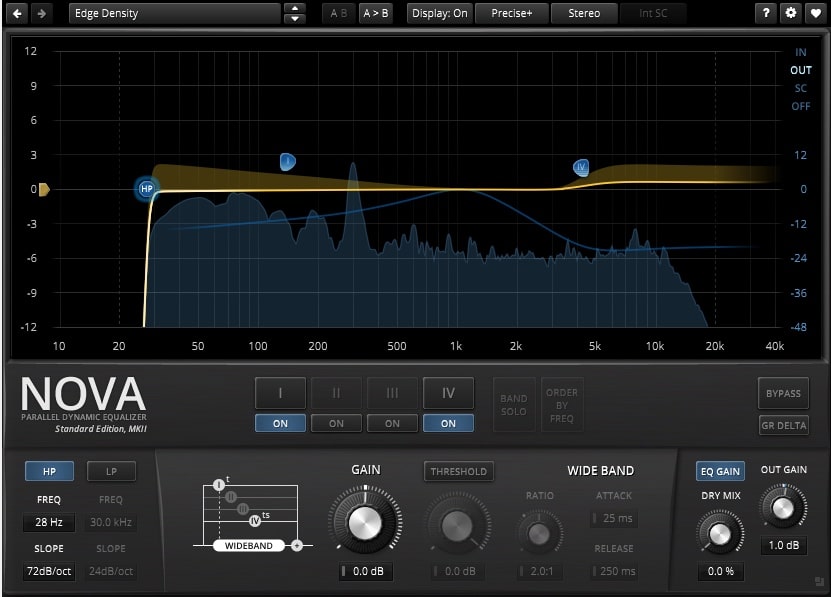Click the HP filter frequency field showing 28 Hz

[x=49, y=522]
